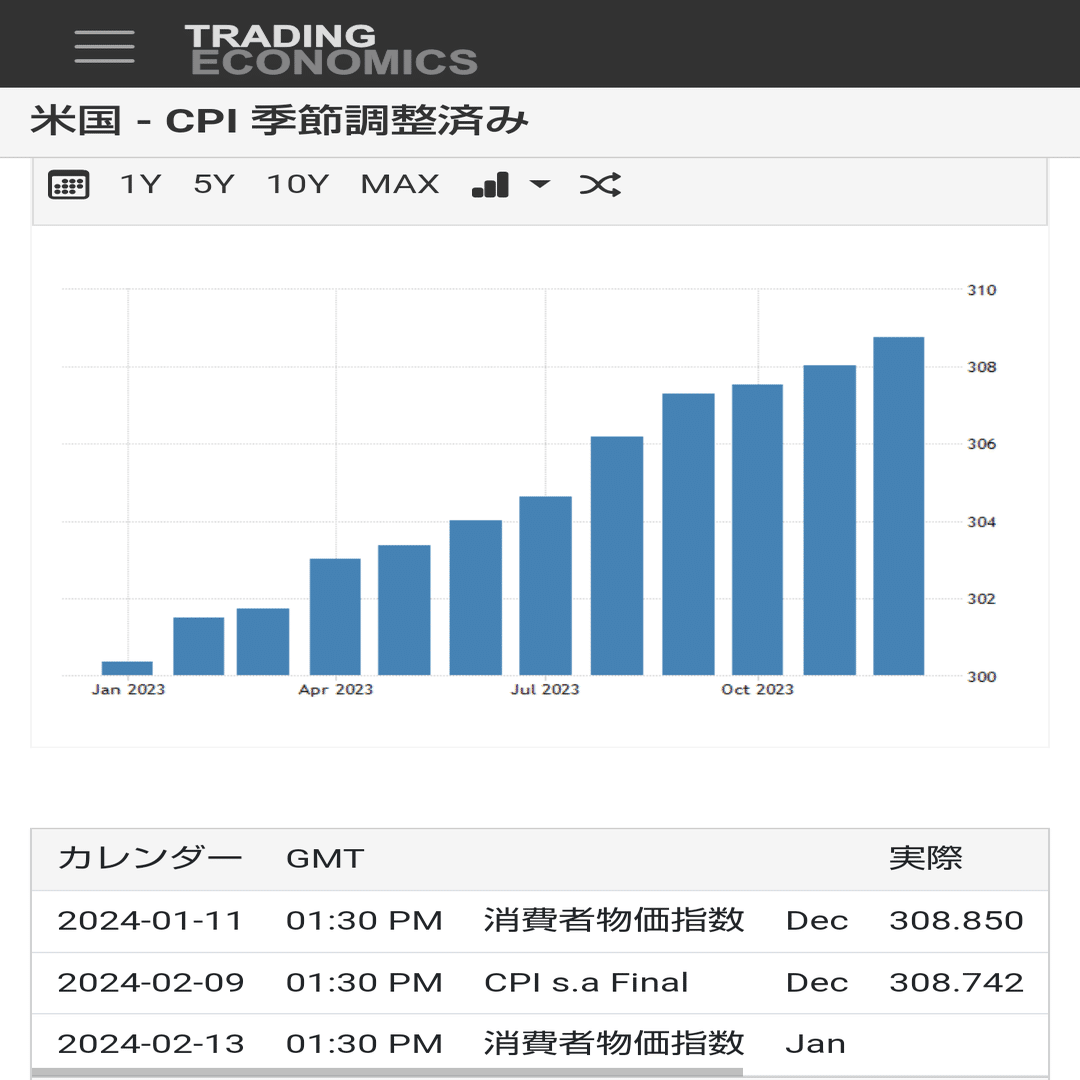Open the calendar date range picker
The image size is (1080, 1080).
tap(68, 185)
